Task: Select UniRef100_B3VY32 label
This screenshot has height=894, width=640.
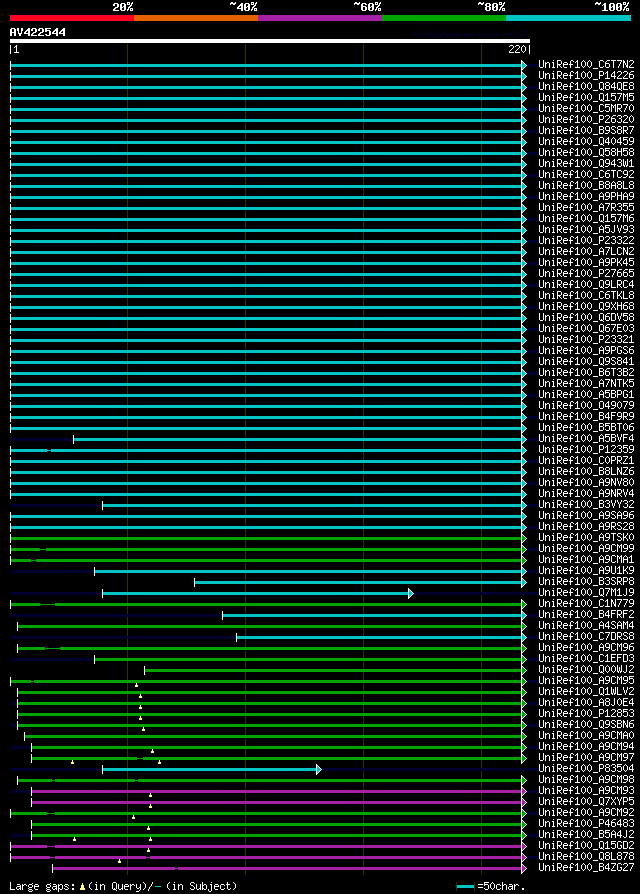Action: (586, 505)
